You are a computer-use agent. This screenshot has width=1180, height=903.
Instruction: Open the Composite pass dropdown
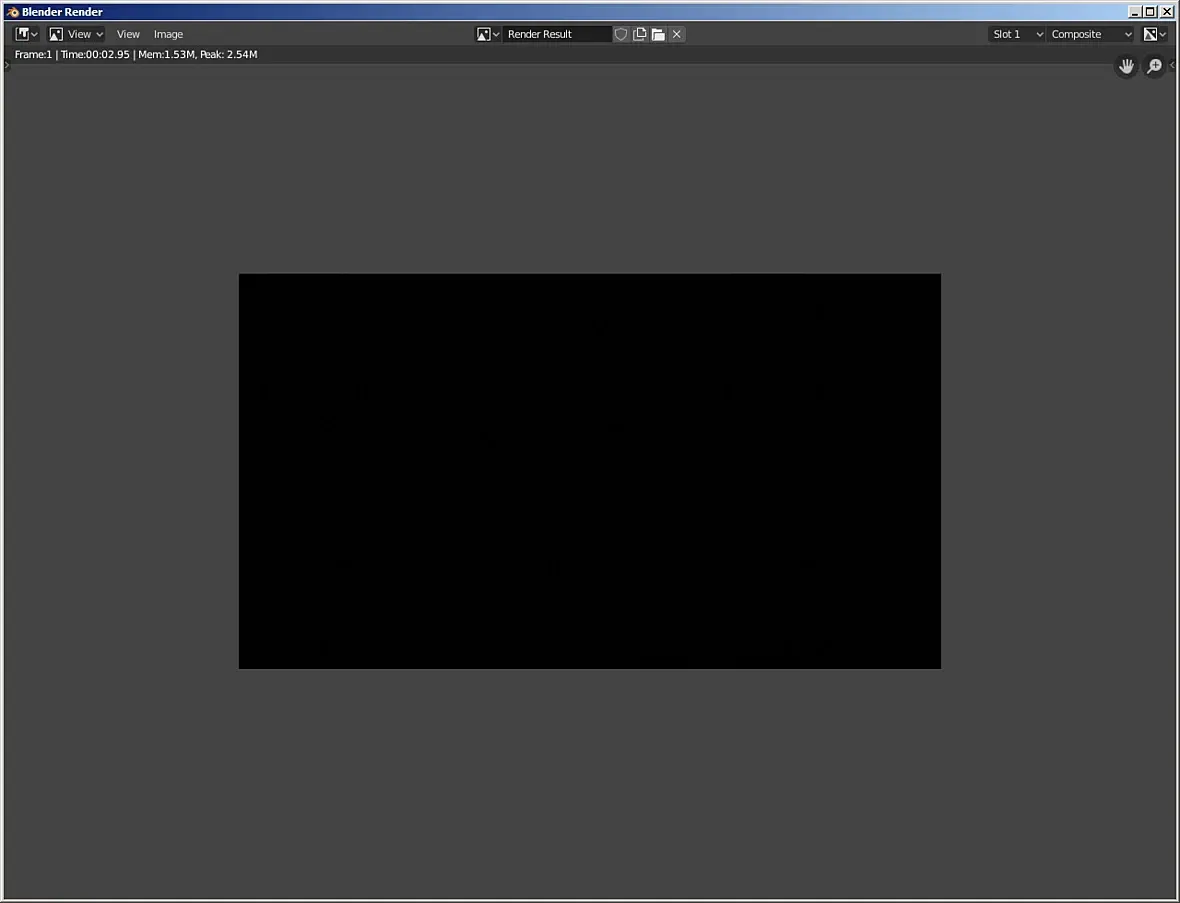[1090, 35]
